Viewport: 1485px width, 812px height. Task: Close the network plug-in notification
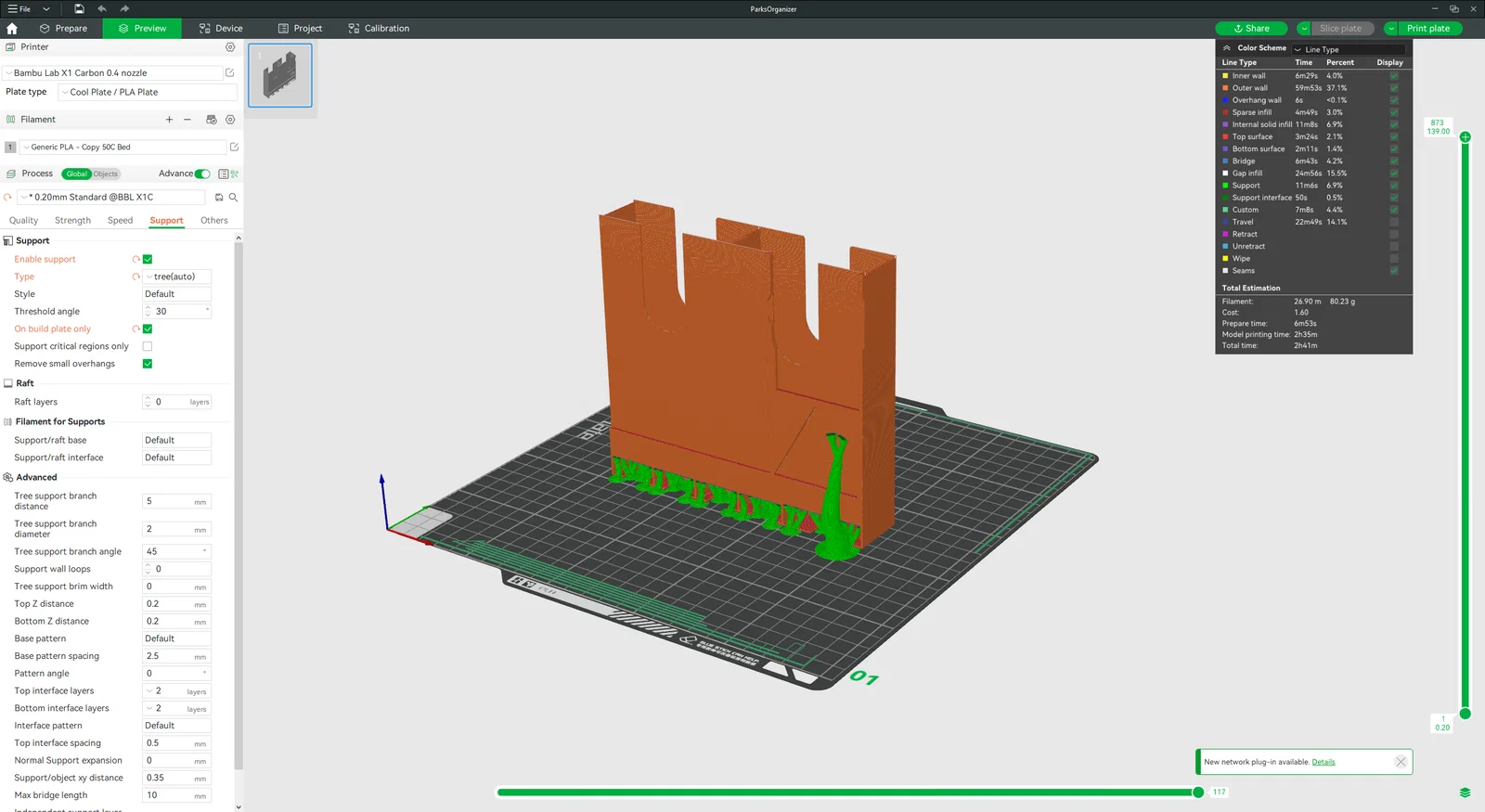coord(1401,762)
